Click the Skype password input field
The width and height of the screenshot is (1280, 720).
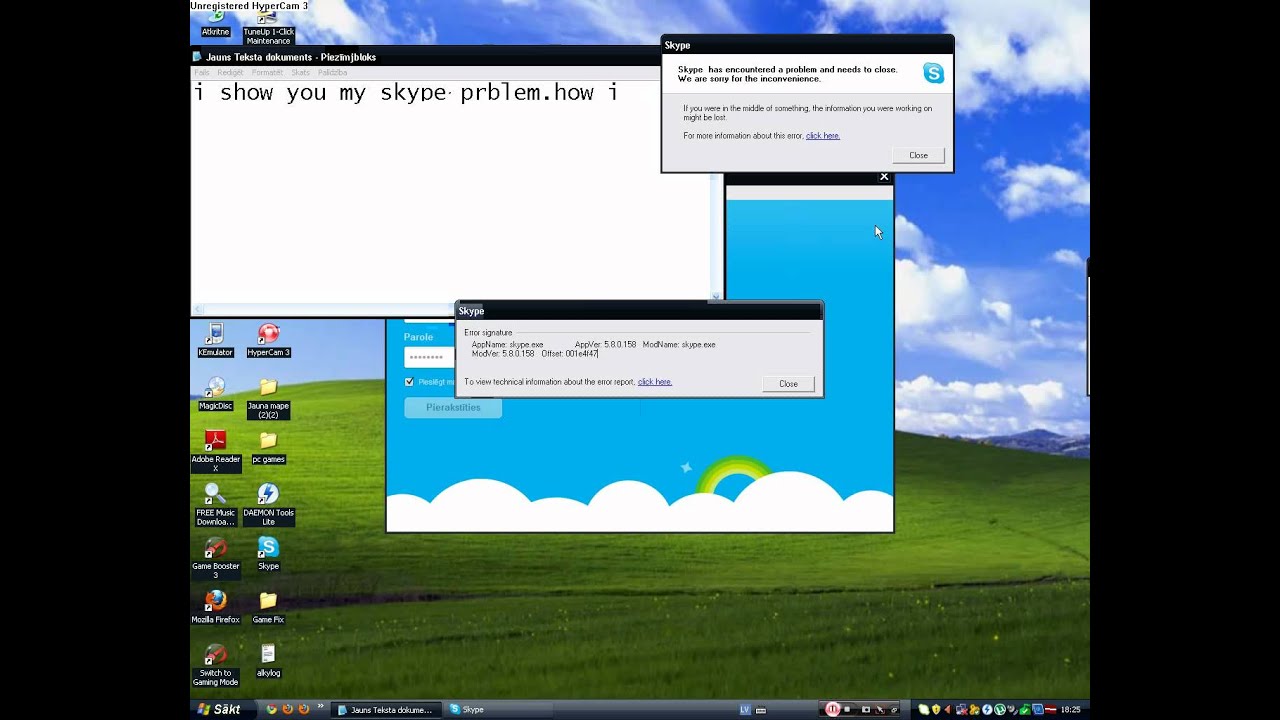coord(430,357)
